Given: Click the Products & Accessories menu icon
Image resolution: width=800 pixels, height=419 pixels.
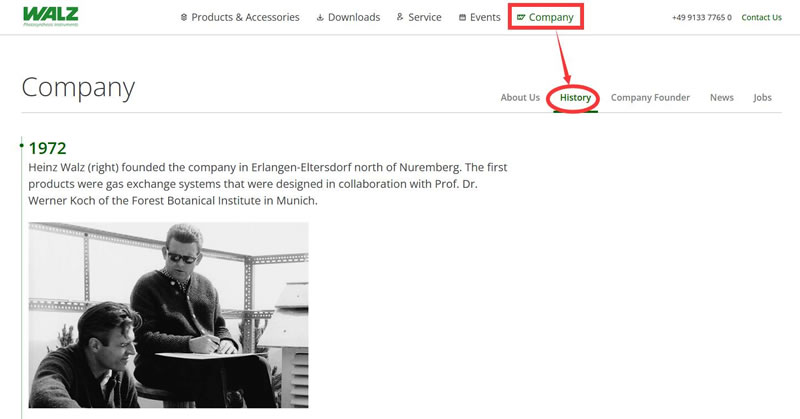Looking at the screenshot, I should [x=184, y=18].
